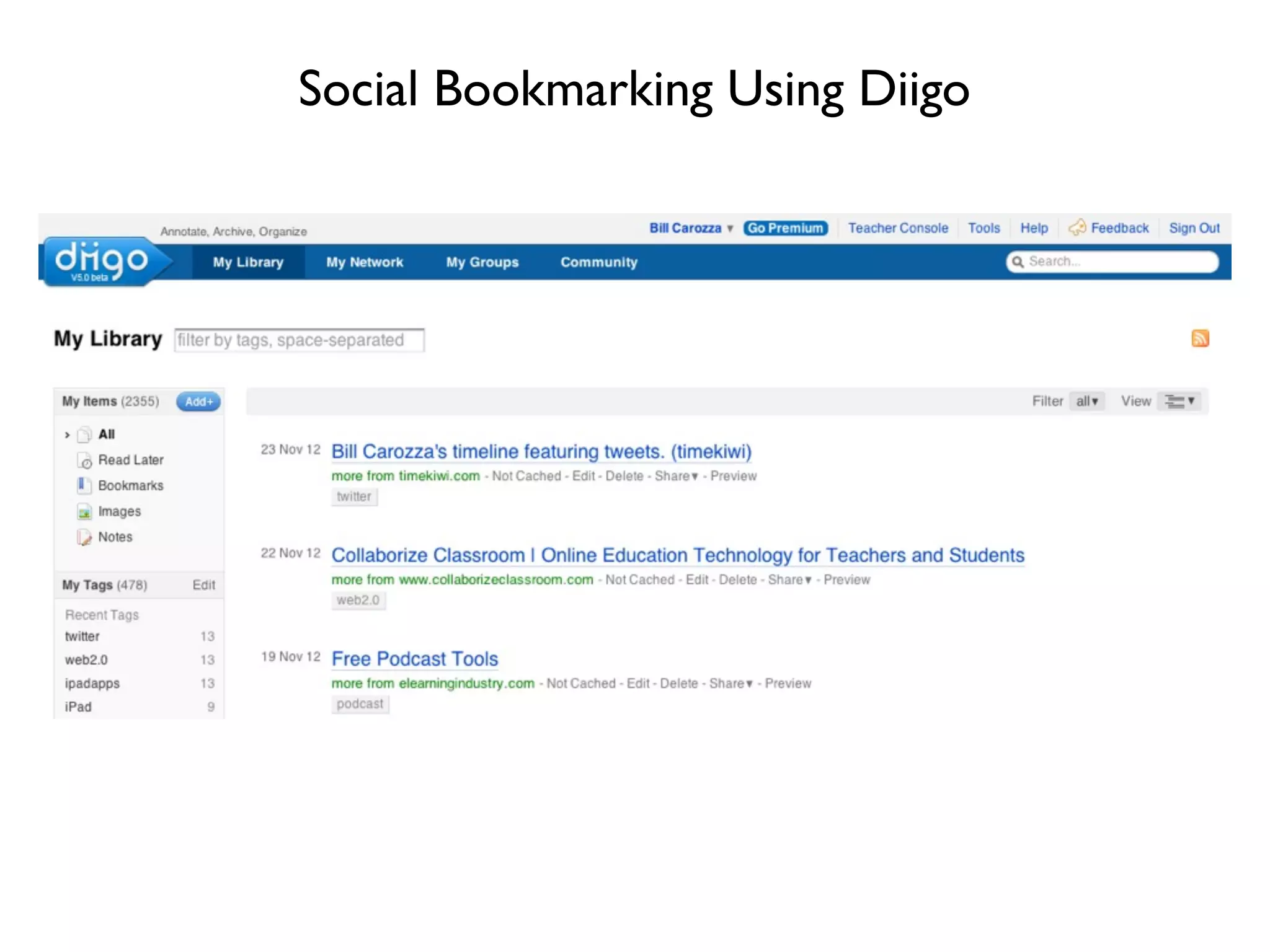Select web2.0 in Recent Tags list

coord(86,660)
